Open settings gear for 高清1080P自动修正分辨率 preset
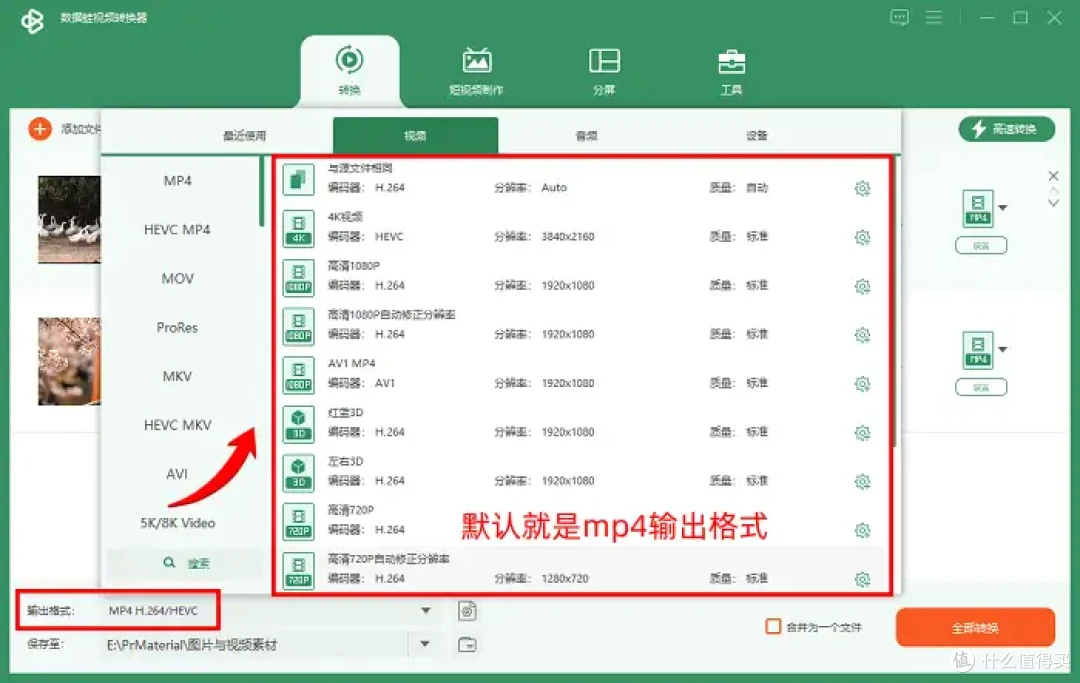The height and width of the screenshot is (683, 1080). [862, 335]
